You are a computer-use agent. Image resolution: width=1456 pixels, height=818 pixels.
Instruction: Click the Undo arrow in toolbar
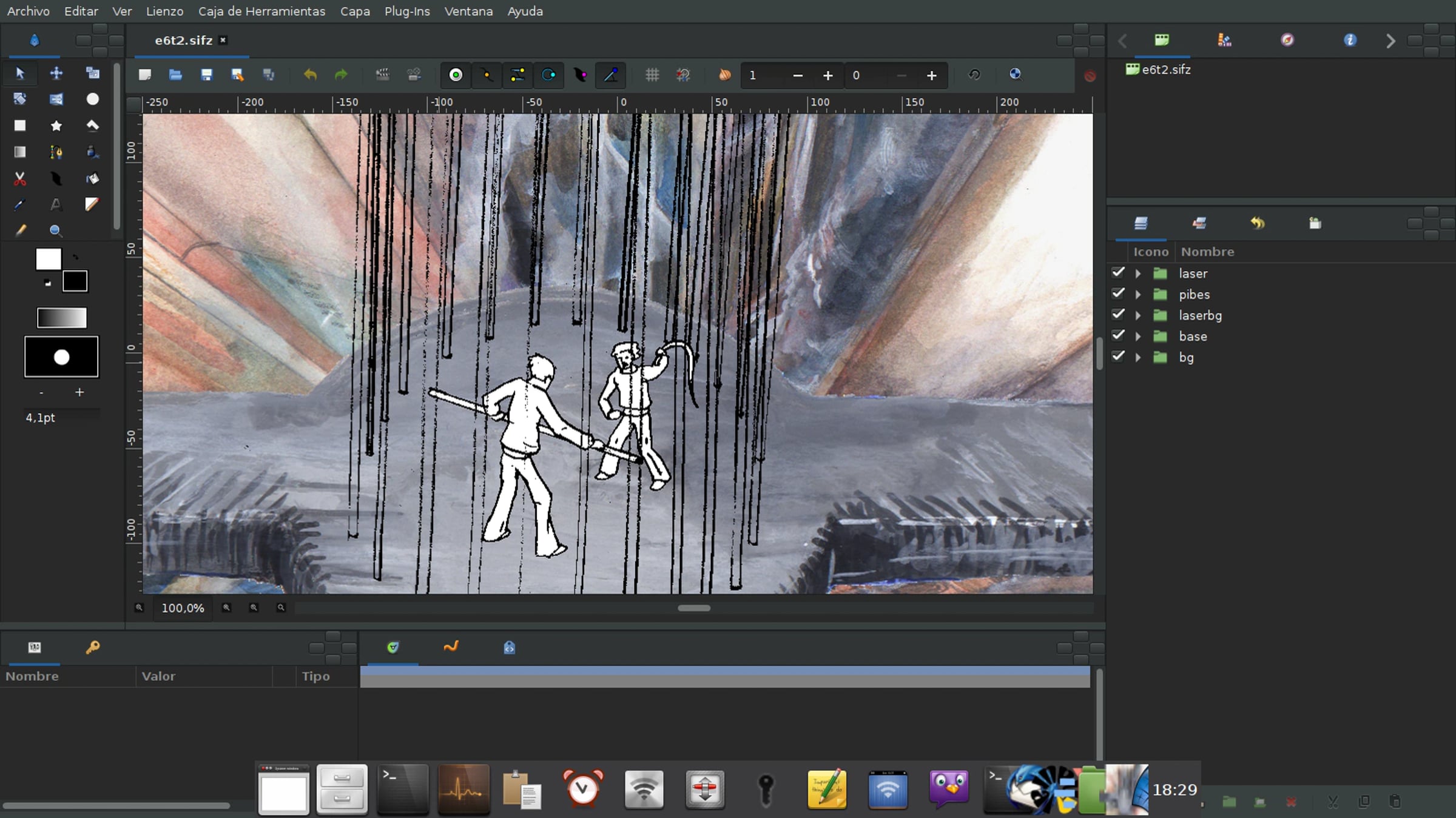click(x=310, y=75)
